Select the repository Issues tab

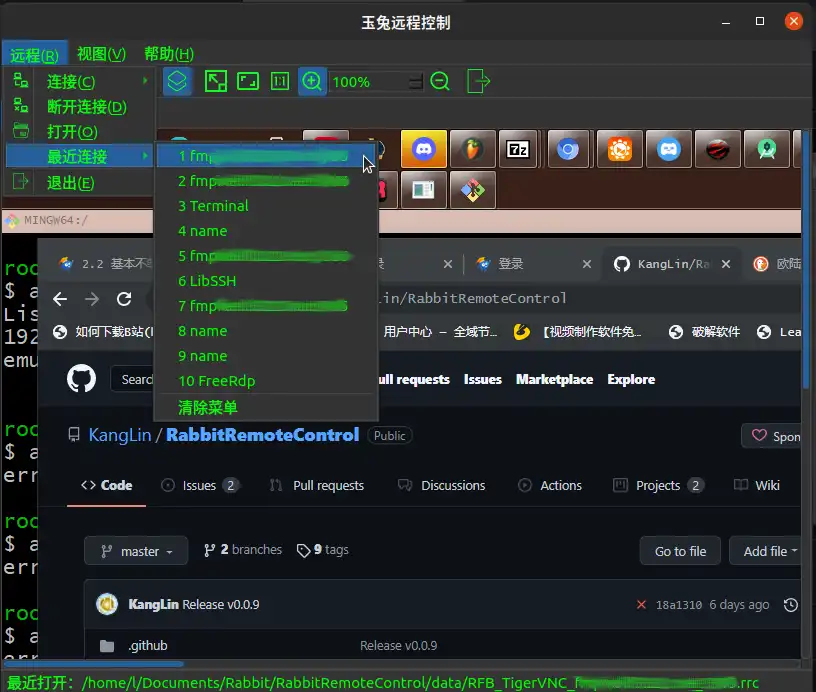[x=200, y=485]
